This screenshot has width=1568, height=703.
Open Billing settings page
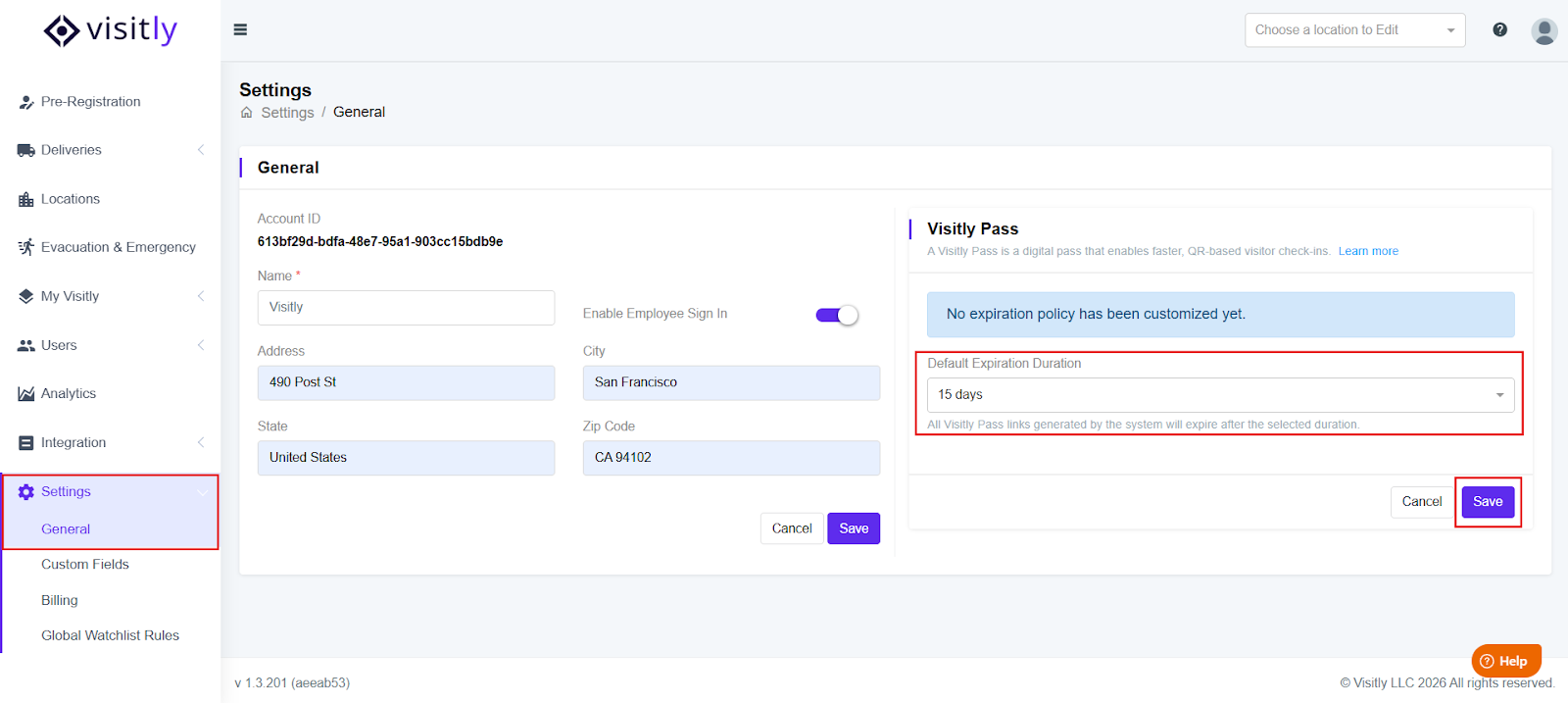pyautogui.click(x=60, y=601)
